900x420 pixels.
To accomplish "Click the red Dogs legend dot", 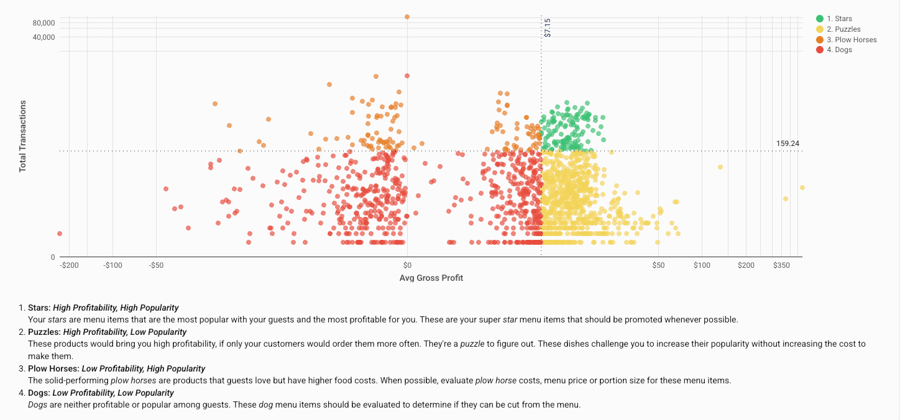I will point(820,50).
